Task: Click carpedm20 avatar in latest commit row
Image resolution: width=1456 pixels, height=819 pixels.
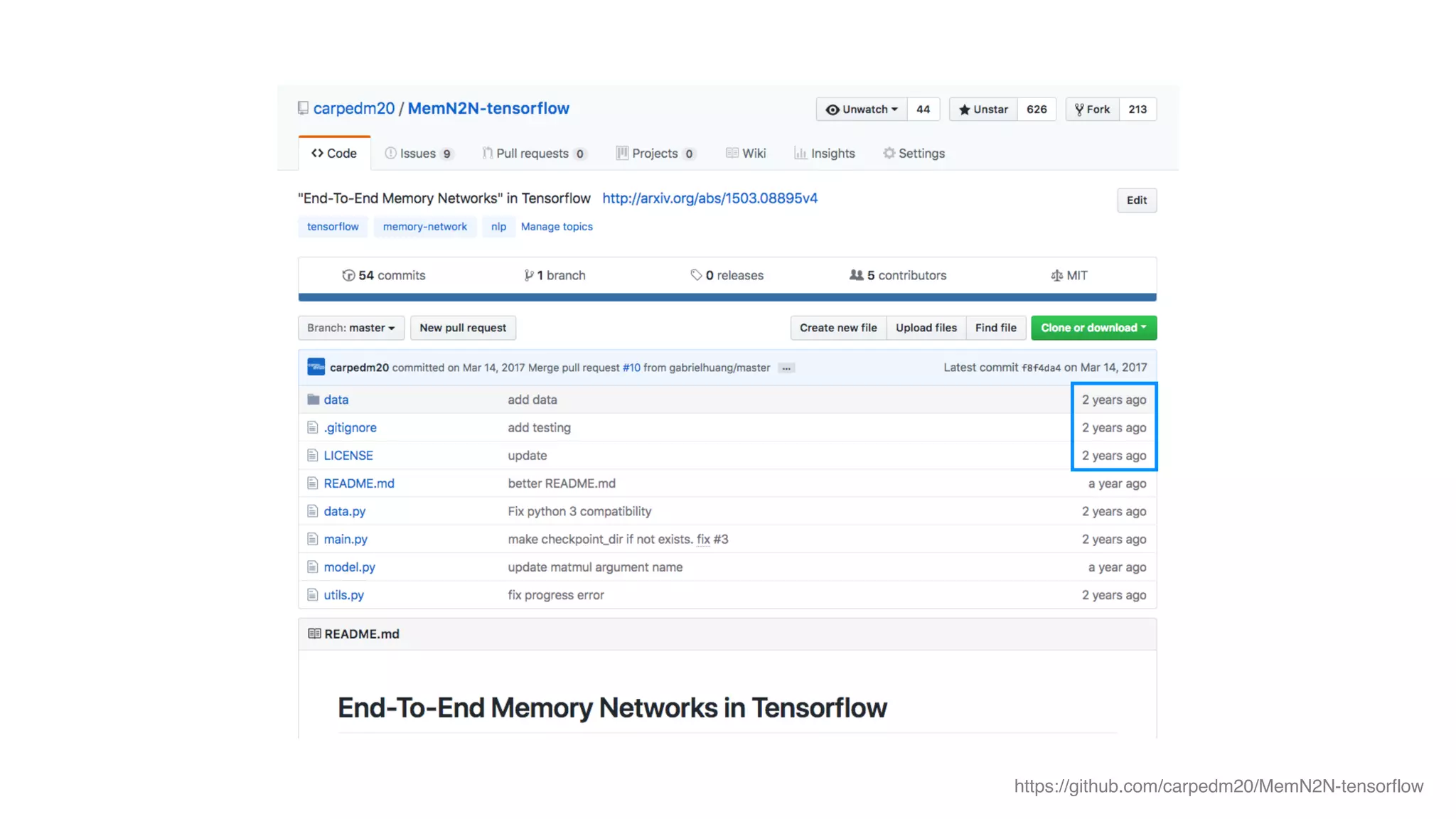Action: tap(316, 367)
